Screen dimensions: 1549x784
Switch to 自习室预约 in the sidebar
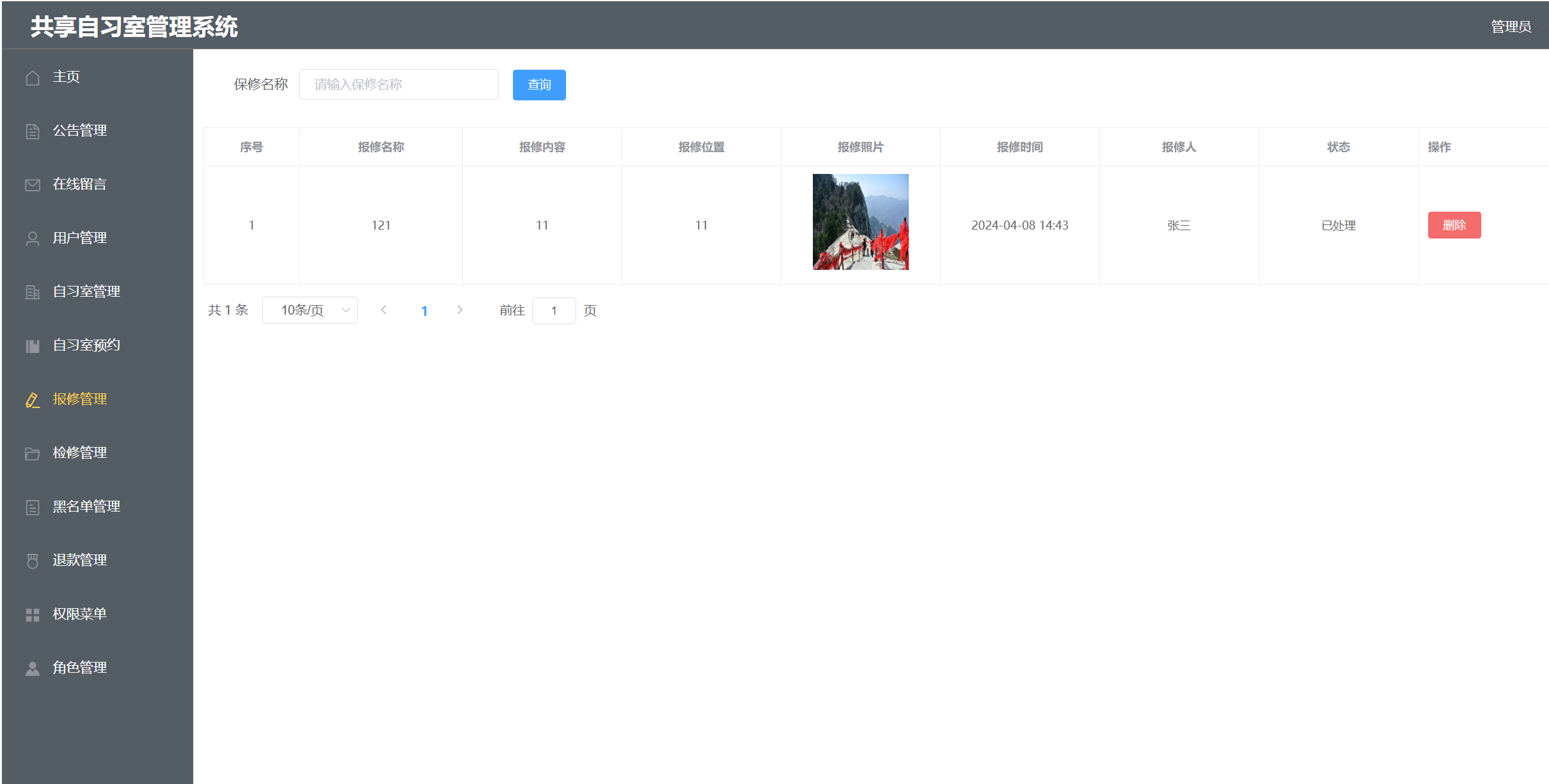click(x=86, y=345)
